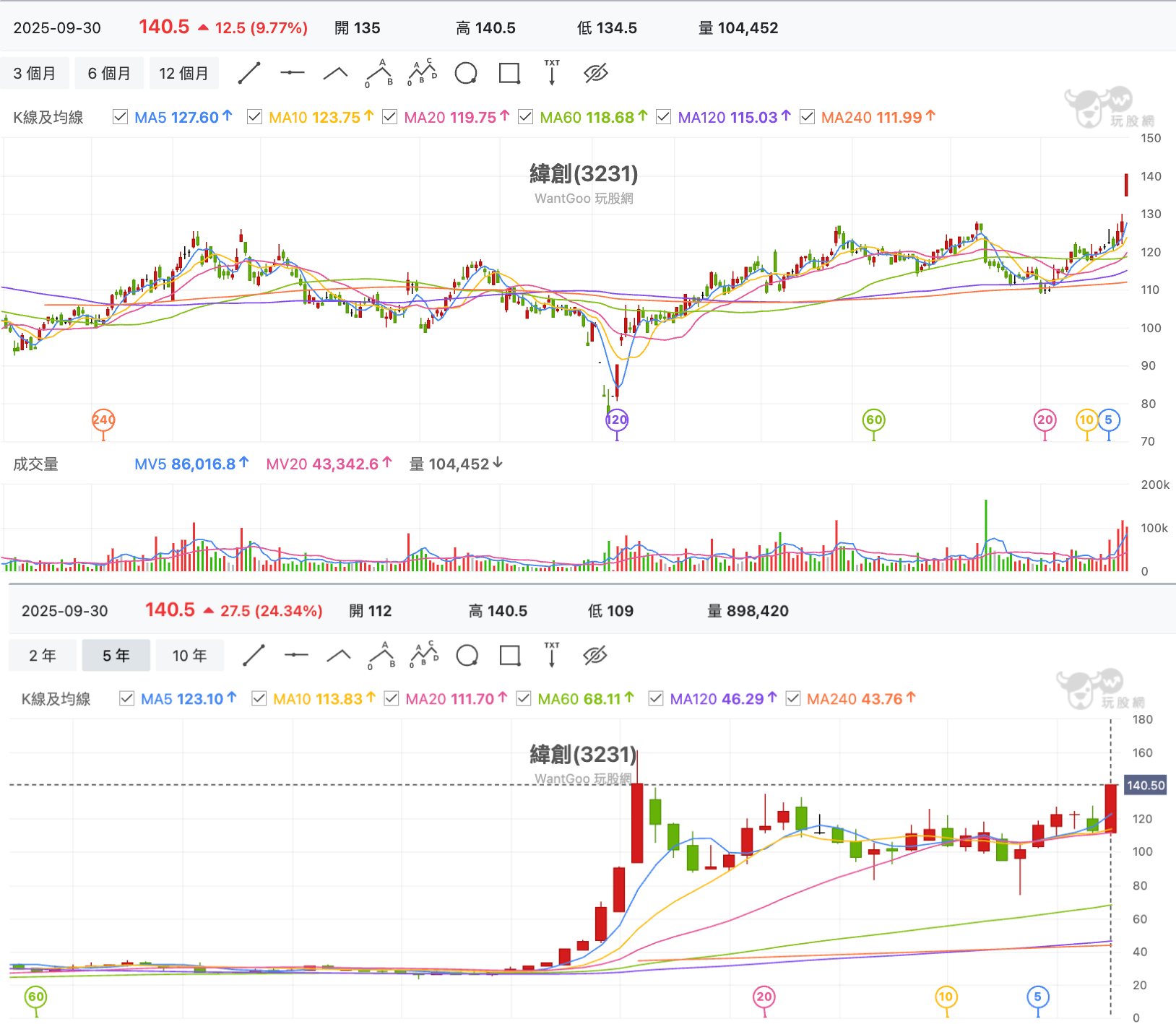Select rectangle drawing tool in daily chart
The height and width of the screenshot is (1024, 1176).
click(x=509, y=73)
